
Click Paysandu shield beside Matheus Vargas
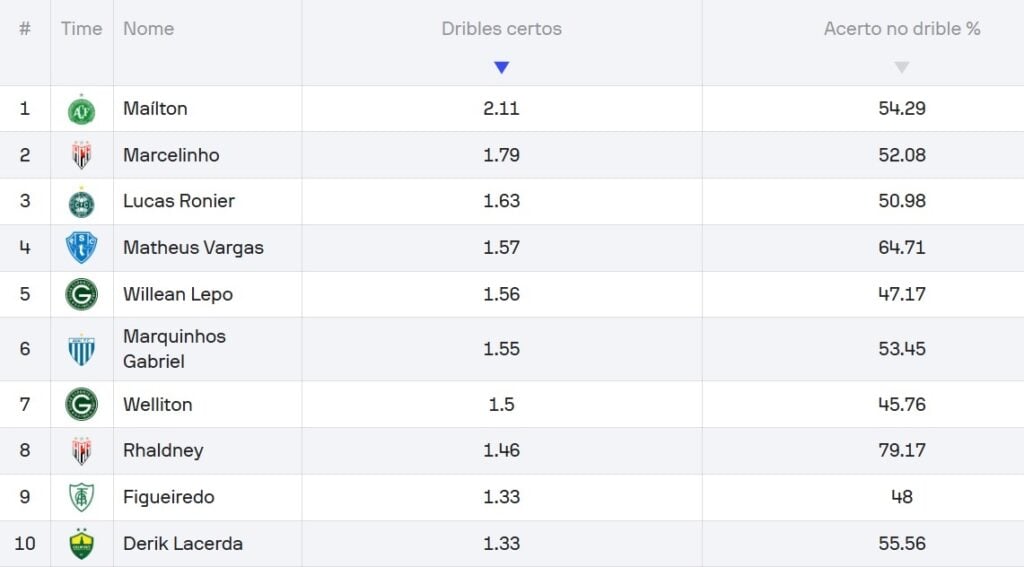pos(82,248)
